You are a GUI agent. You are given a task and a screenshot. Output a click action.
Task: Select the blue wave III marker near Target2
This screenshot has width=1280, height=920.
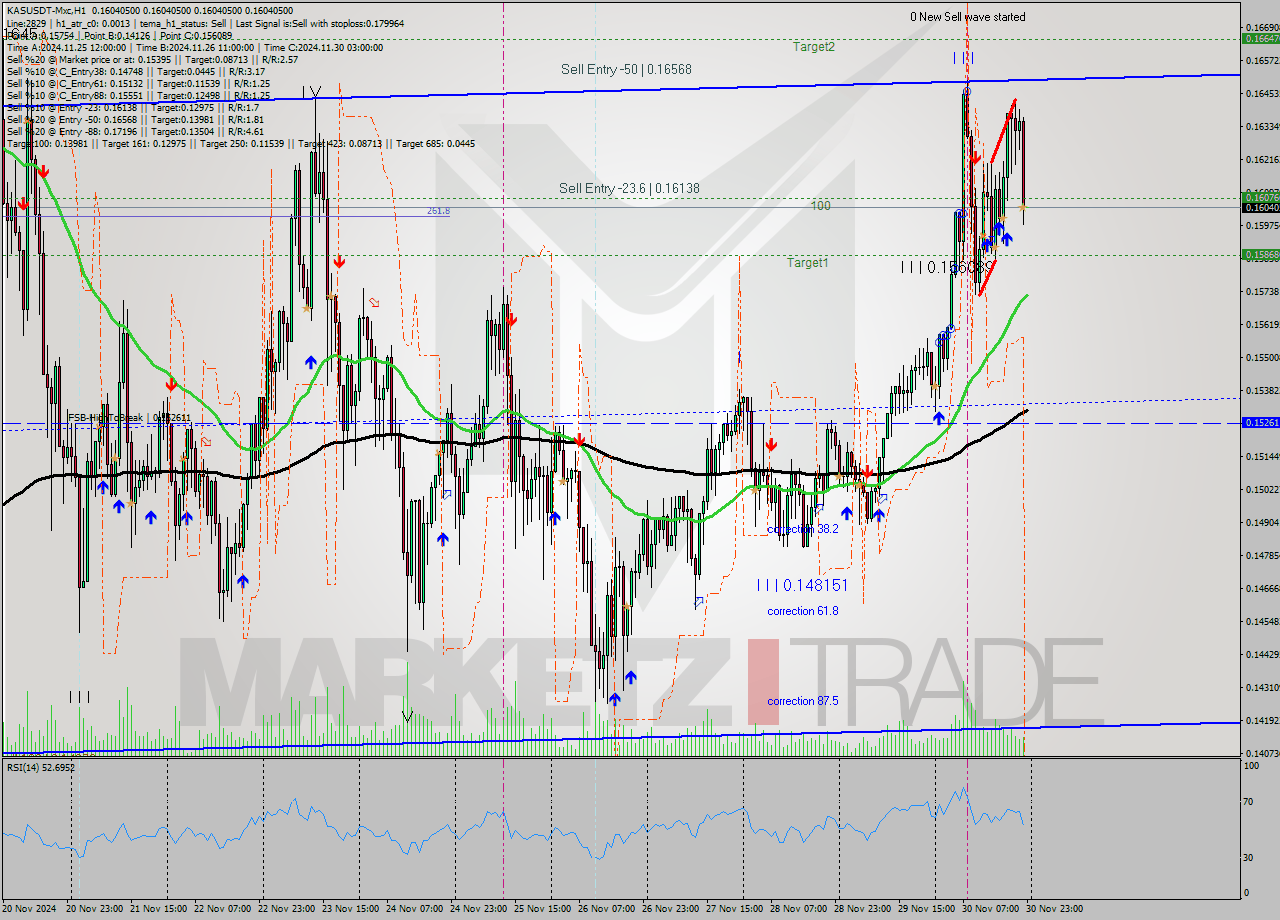click(963, 58)
